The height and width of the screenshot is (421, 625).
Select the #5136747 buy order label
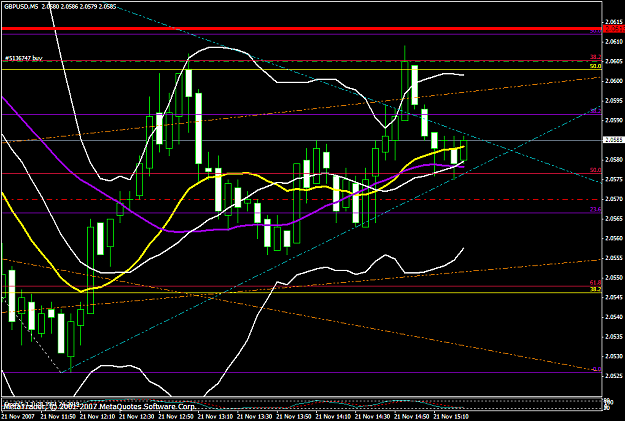pyautogui.click(x=23, y=58)
